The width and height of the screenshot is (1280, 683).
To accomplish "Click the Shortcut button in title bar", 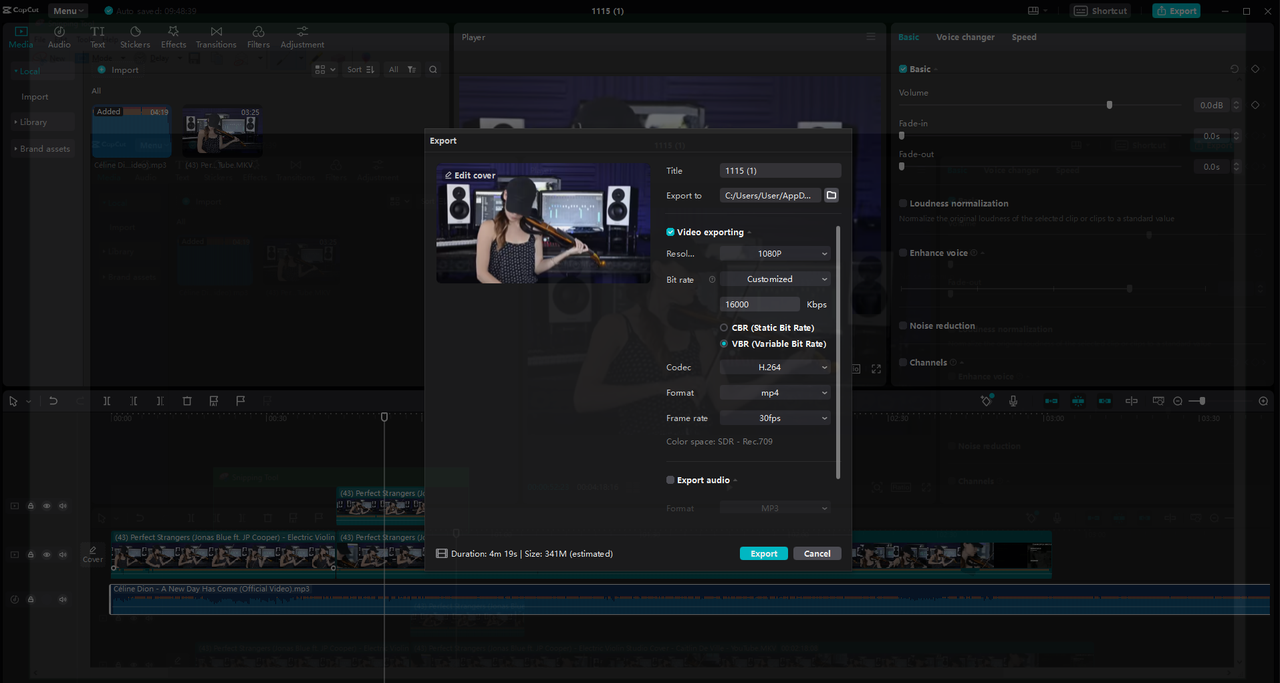I will coord(1101,11).
